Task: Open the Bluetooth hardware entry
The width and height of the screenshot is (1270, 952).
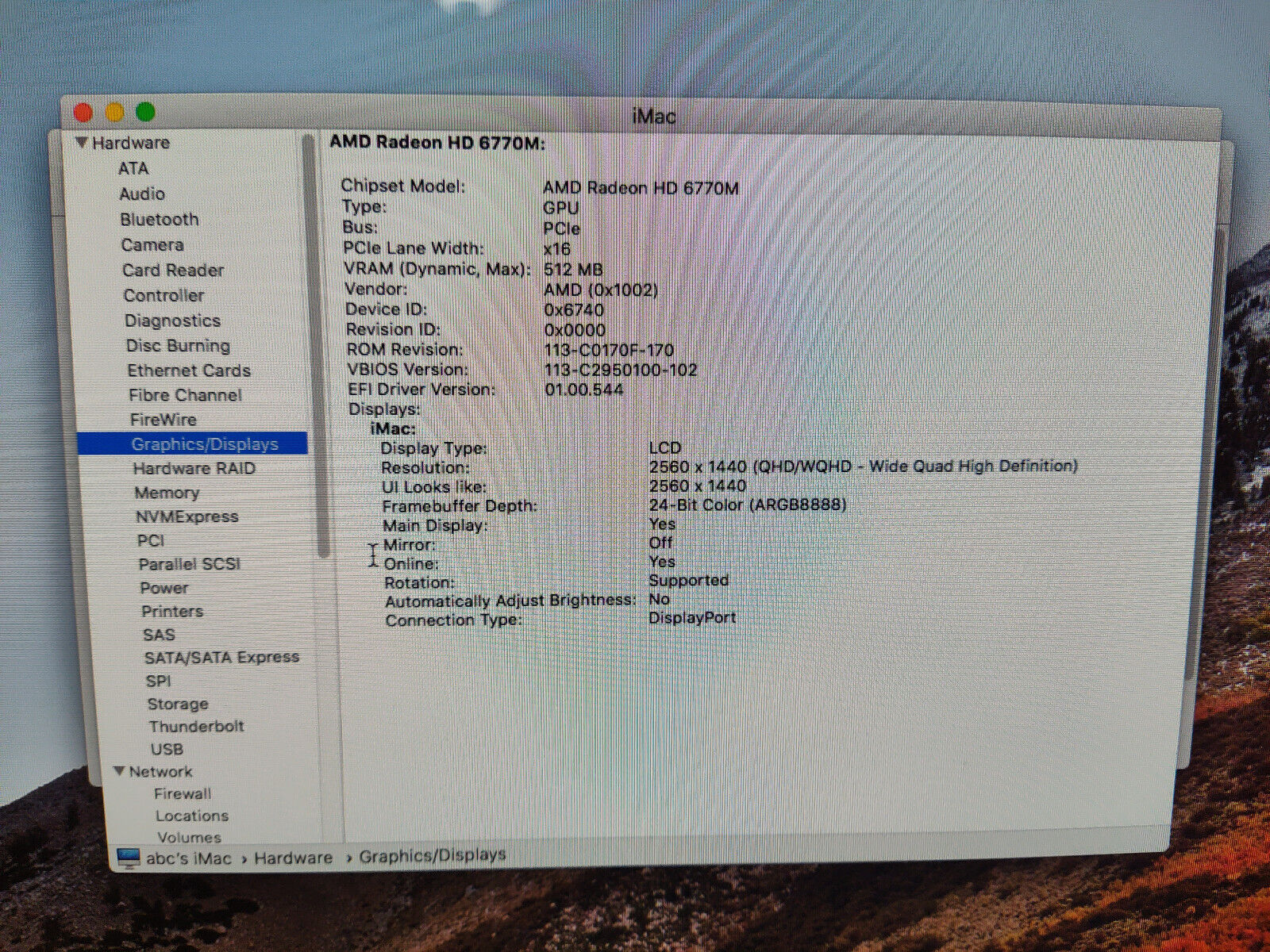Action: [x=160, y=219]
